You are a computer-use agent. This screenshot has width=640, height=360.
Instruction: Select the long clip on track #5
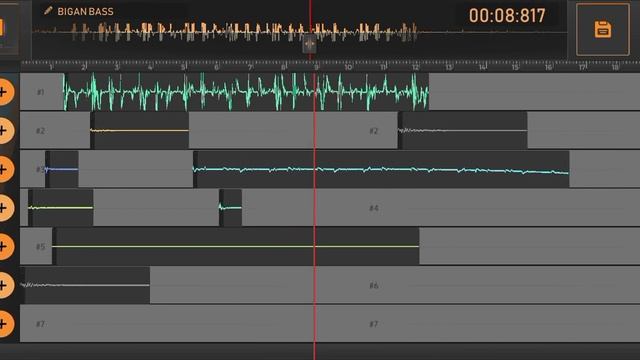236,247
